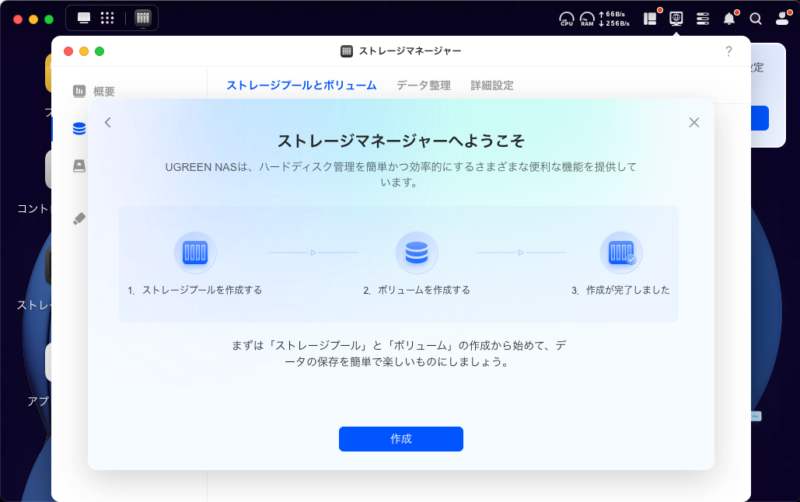800x502 pixels.
Task: Click the storage pool step icon
Action: coord(195,253)
